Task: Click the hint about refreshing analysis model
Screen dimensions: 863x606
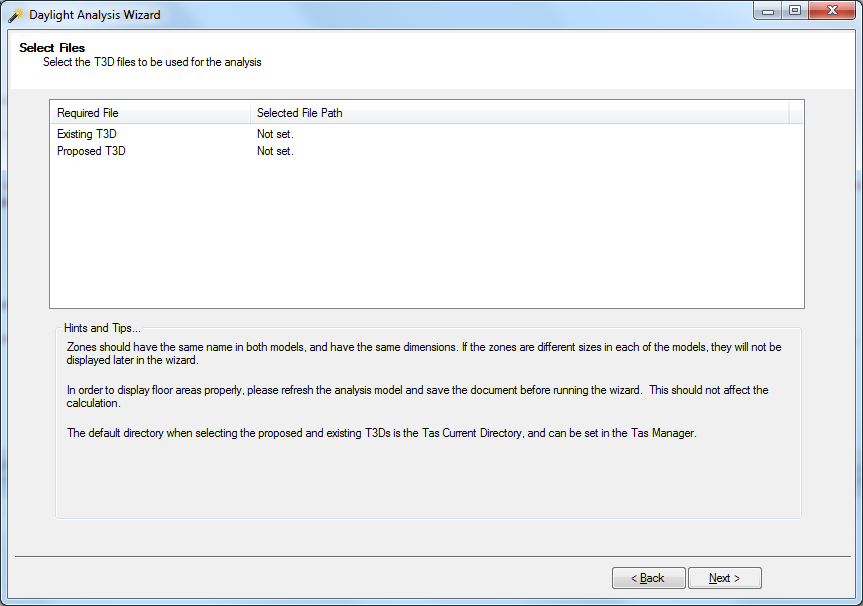Action: [x=417, y=396]
